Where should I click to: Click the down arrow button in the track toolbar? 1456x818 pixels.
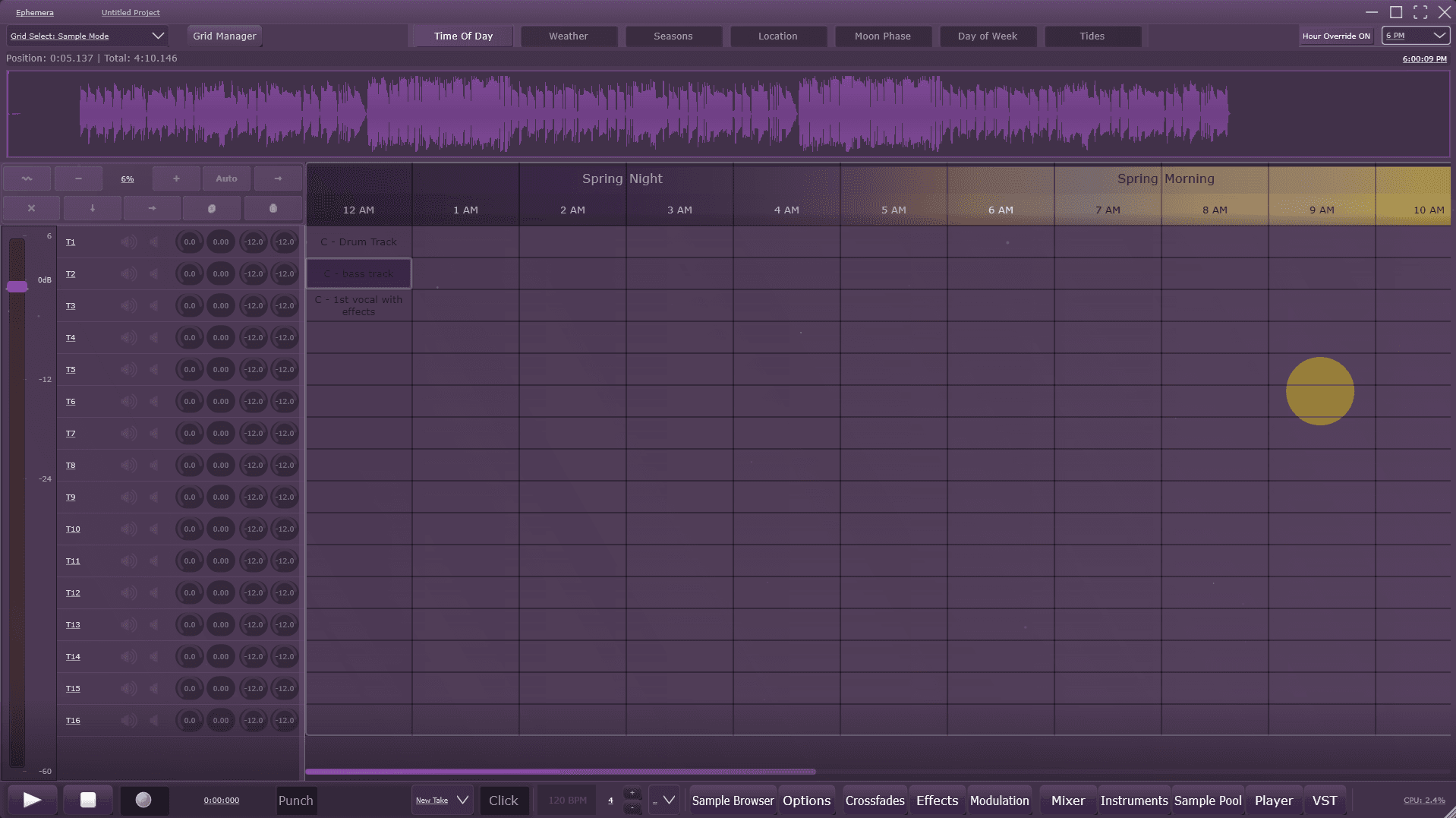tap(93, 208)
